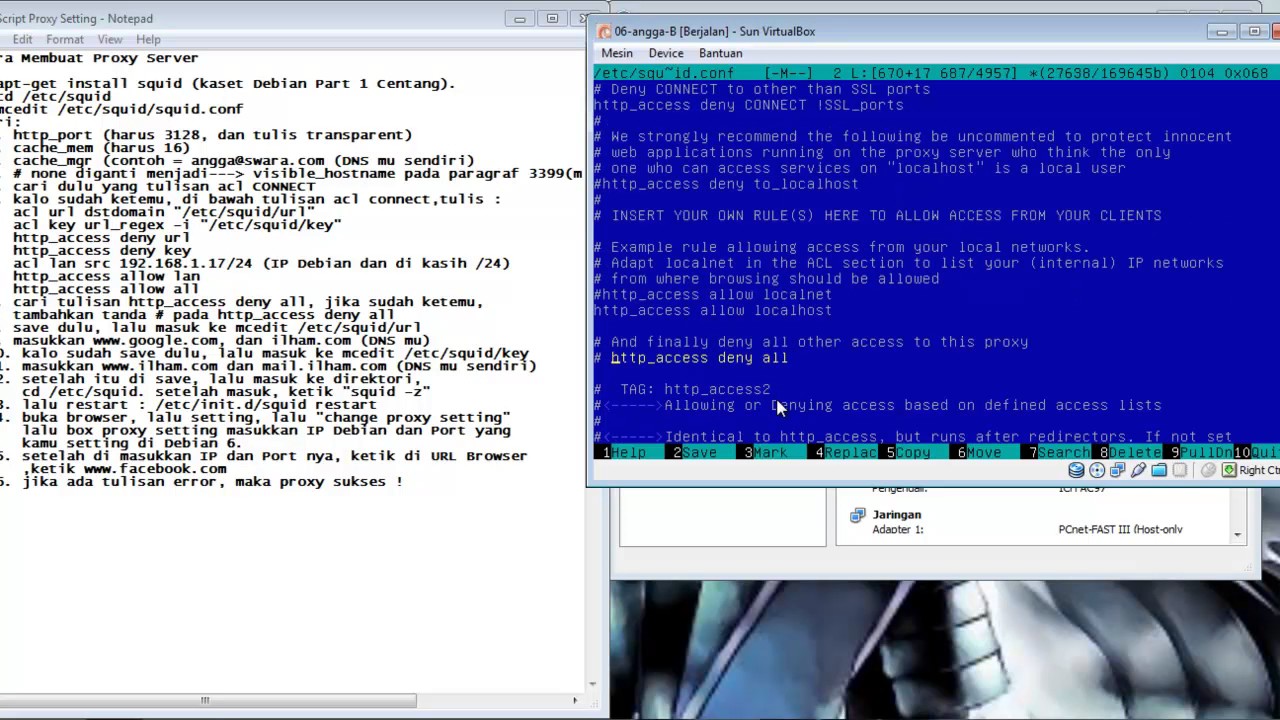This screenshot has width=1280, height=720.
Task: Click the 9PullDn function key in mcedit
Action: tap(1201, 453)
